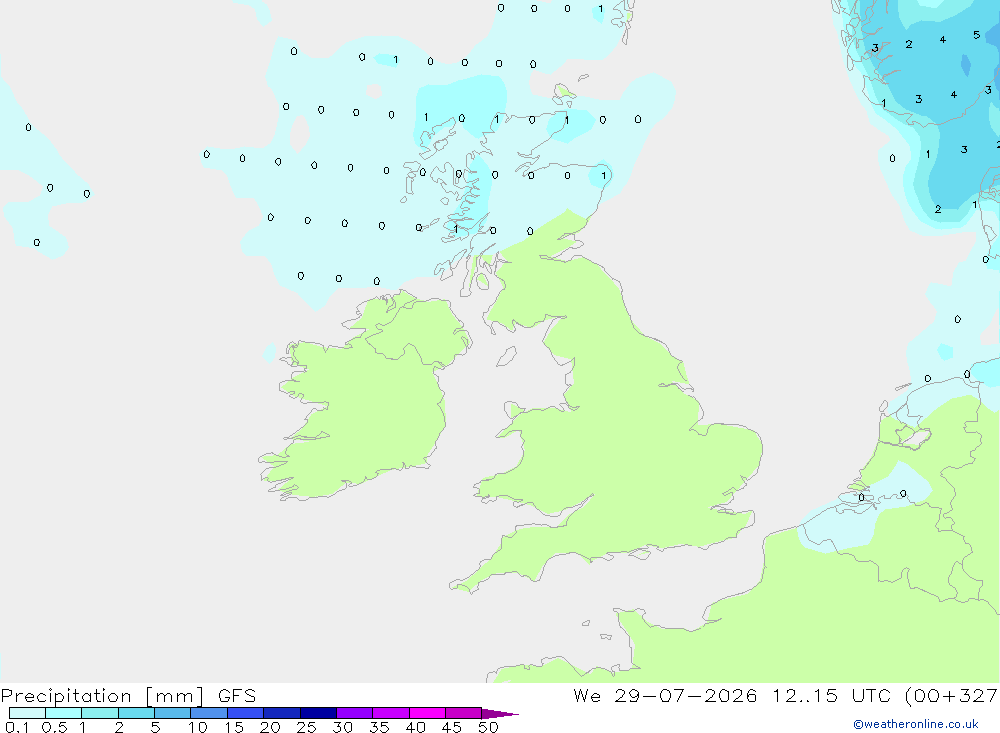Viewport: 1000px width, 733px height.
Task: Click the legend label '0.1'
Action: click(x=17, y=727)
